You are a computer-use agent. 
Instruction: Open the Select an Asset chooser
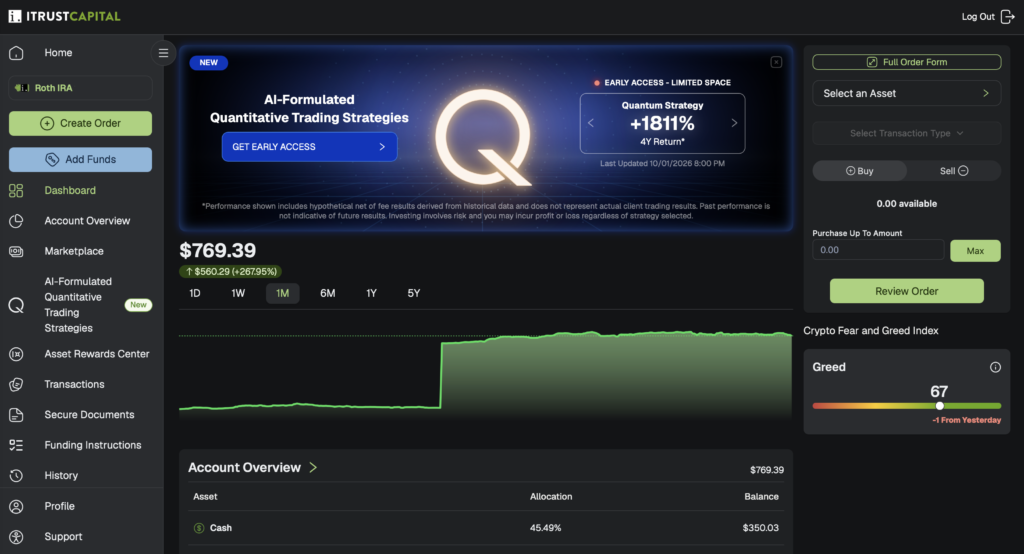[906, 93]
